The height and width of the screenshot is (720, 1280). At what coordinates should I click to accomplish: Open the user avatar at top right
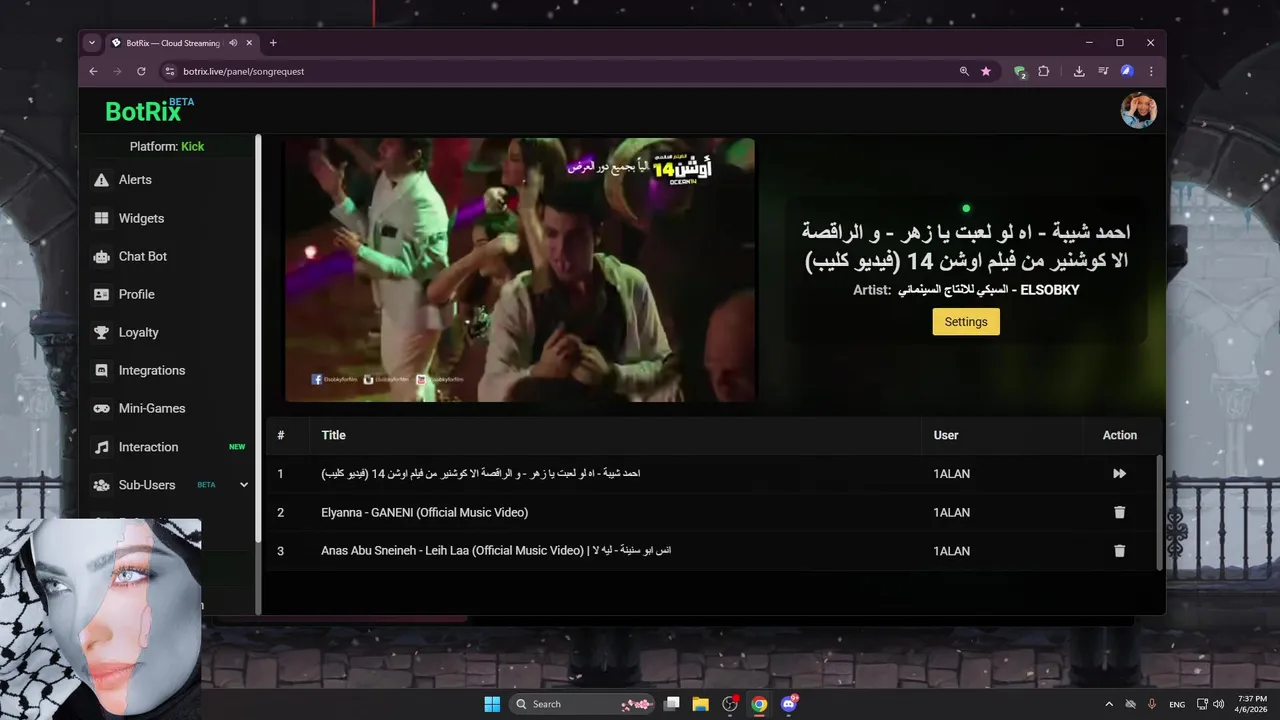click(1138, 111)
